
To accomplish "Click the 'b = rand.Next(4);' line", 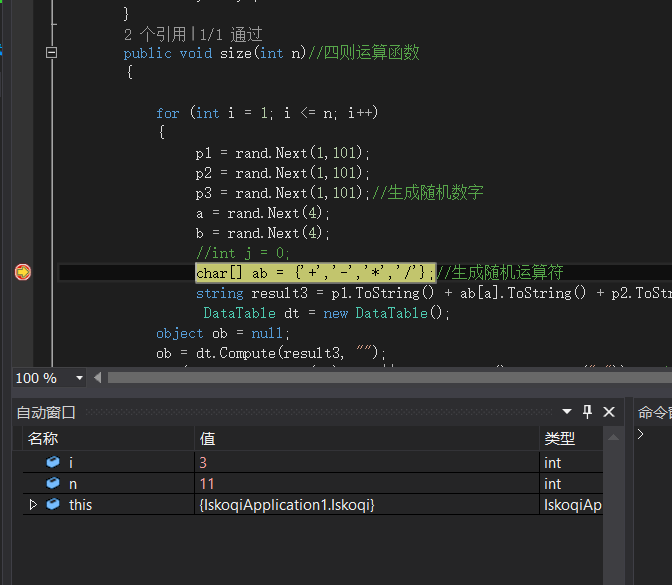I will [262, 233].
